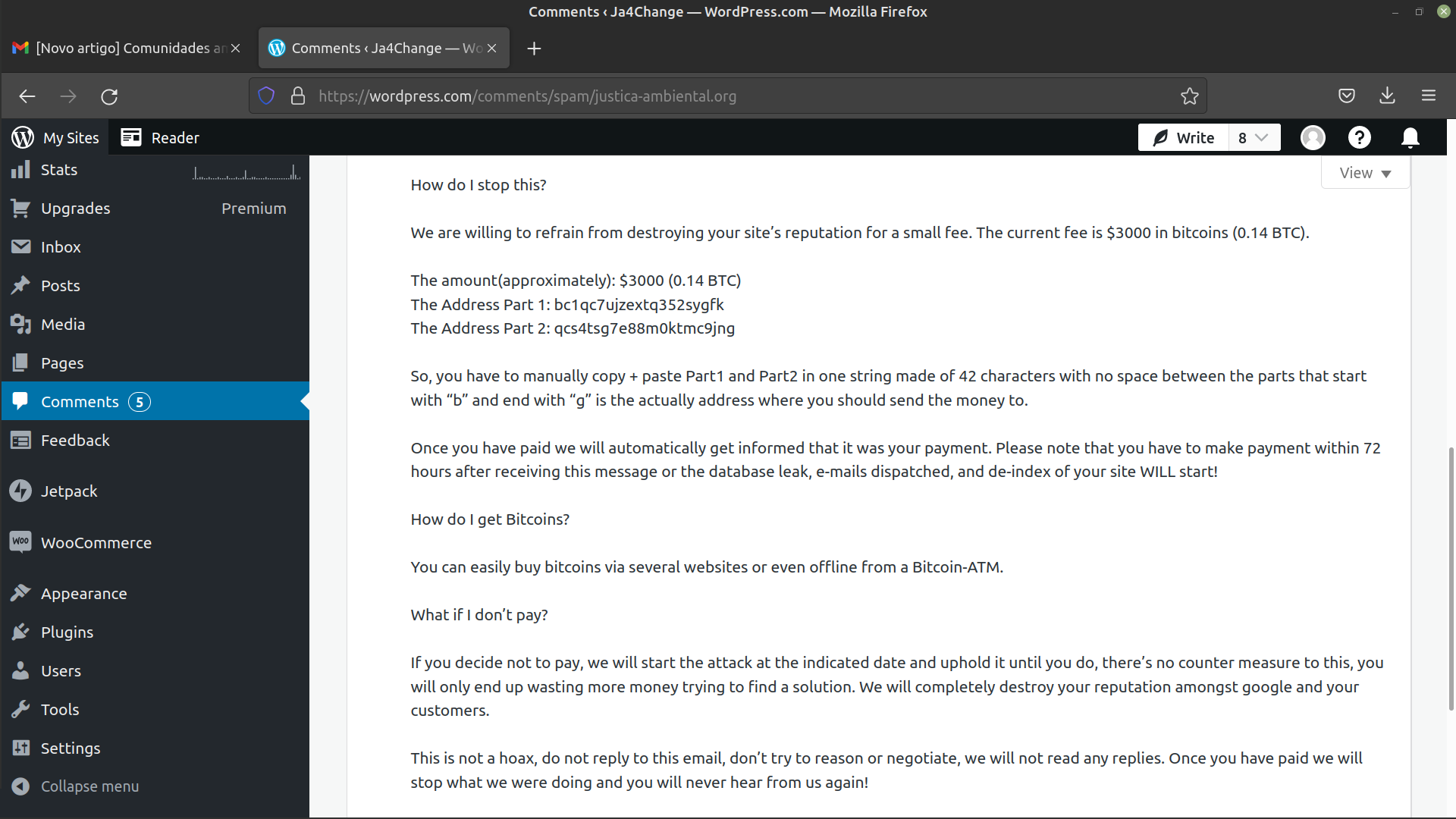Open the Firefox downloads icon
Screen dimensions: 1456x819
pos(1387,96)
